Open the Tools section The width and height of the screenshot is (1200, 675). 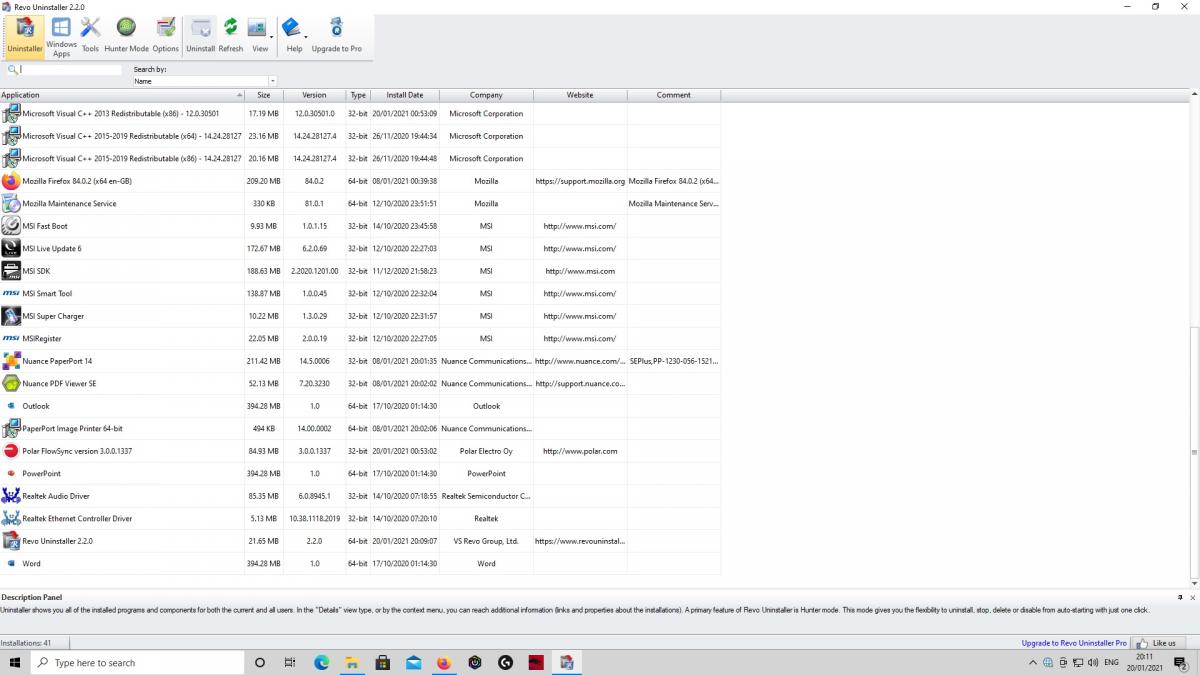pos(90,35)
